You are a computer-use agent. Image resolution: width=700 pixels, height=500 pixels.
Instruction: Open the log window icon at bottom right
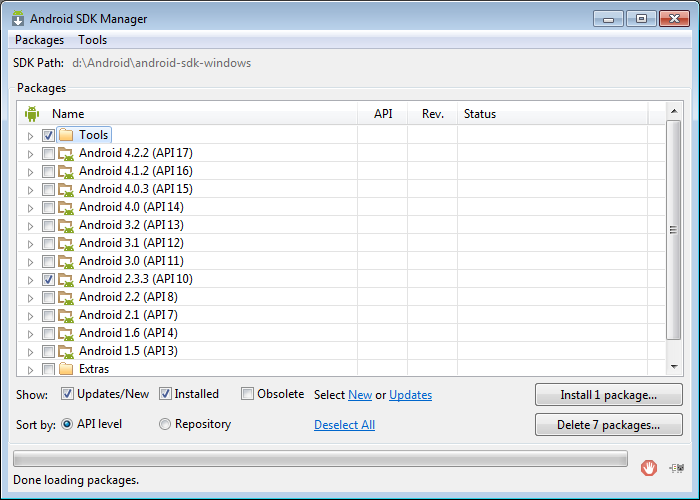coord(677,468)
